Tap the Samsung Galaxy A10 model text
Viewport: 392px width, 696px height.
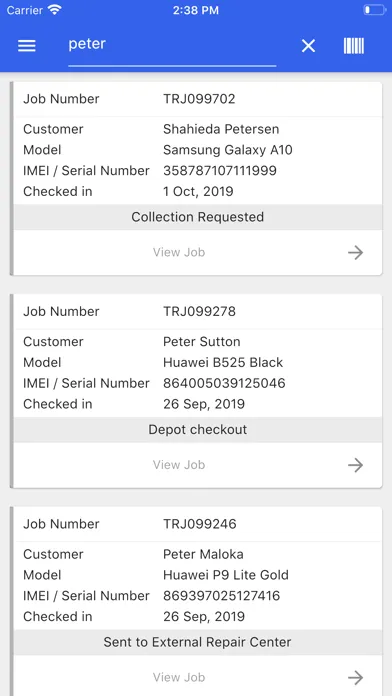point(228,150)
